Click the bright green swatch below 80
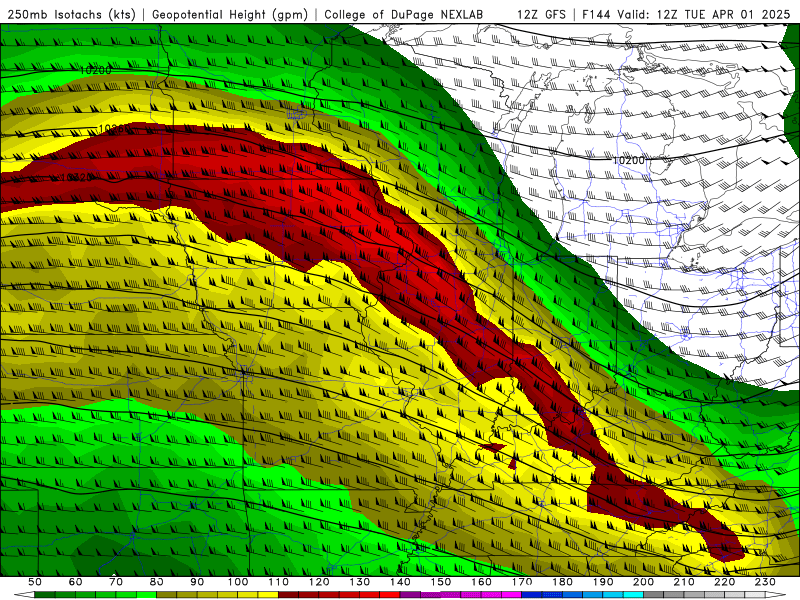Image resolution: width=800 pixels, height=600 pixels. (146, 595)
